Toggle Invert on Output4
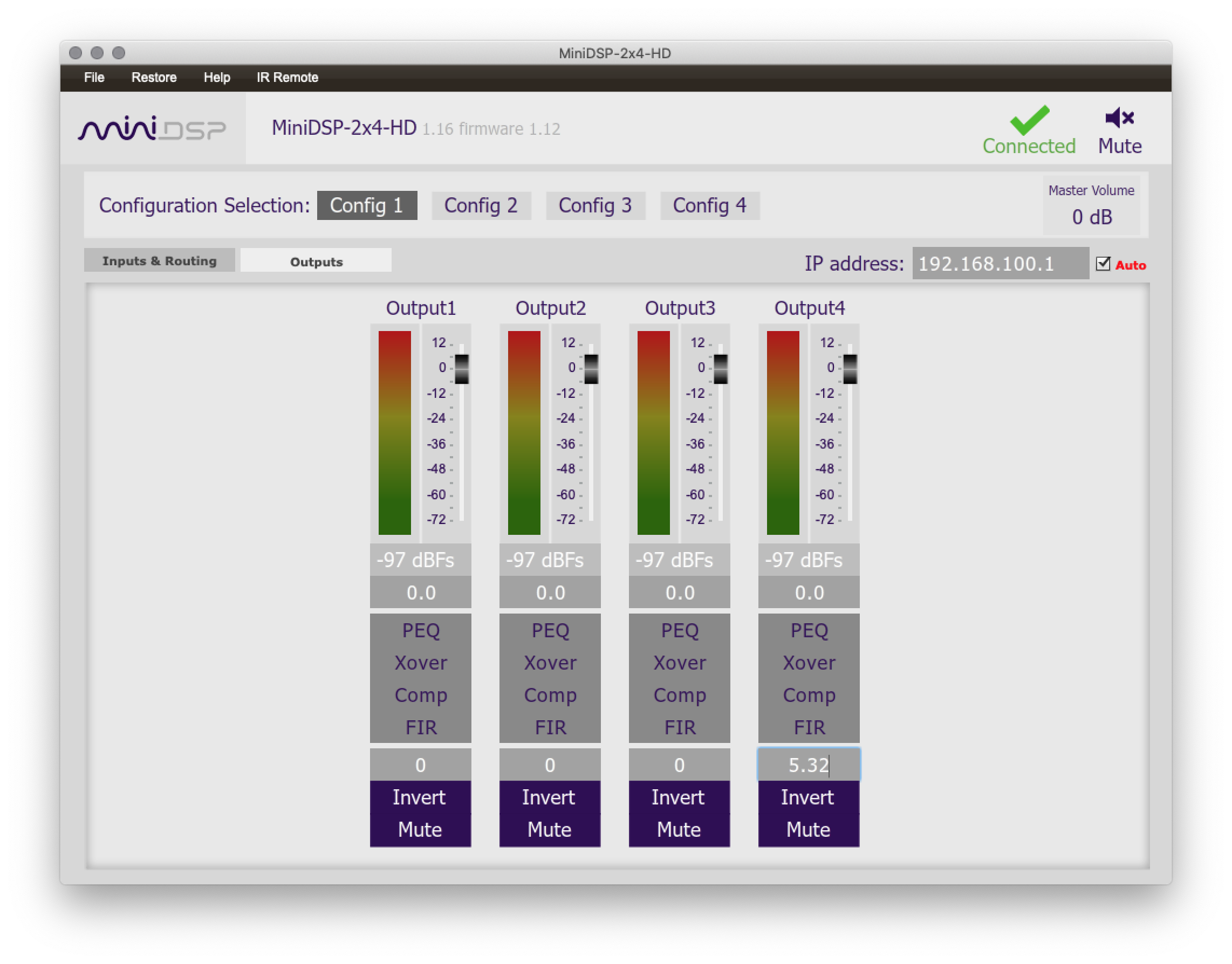Image resolution: width=1232 pixels, height=964 pixels. [809, 797]
